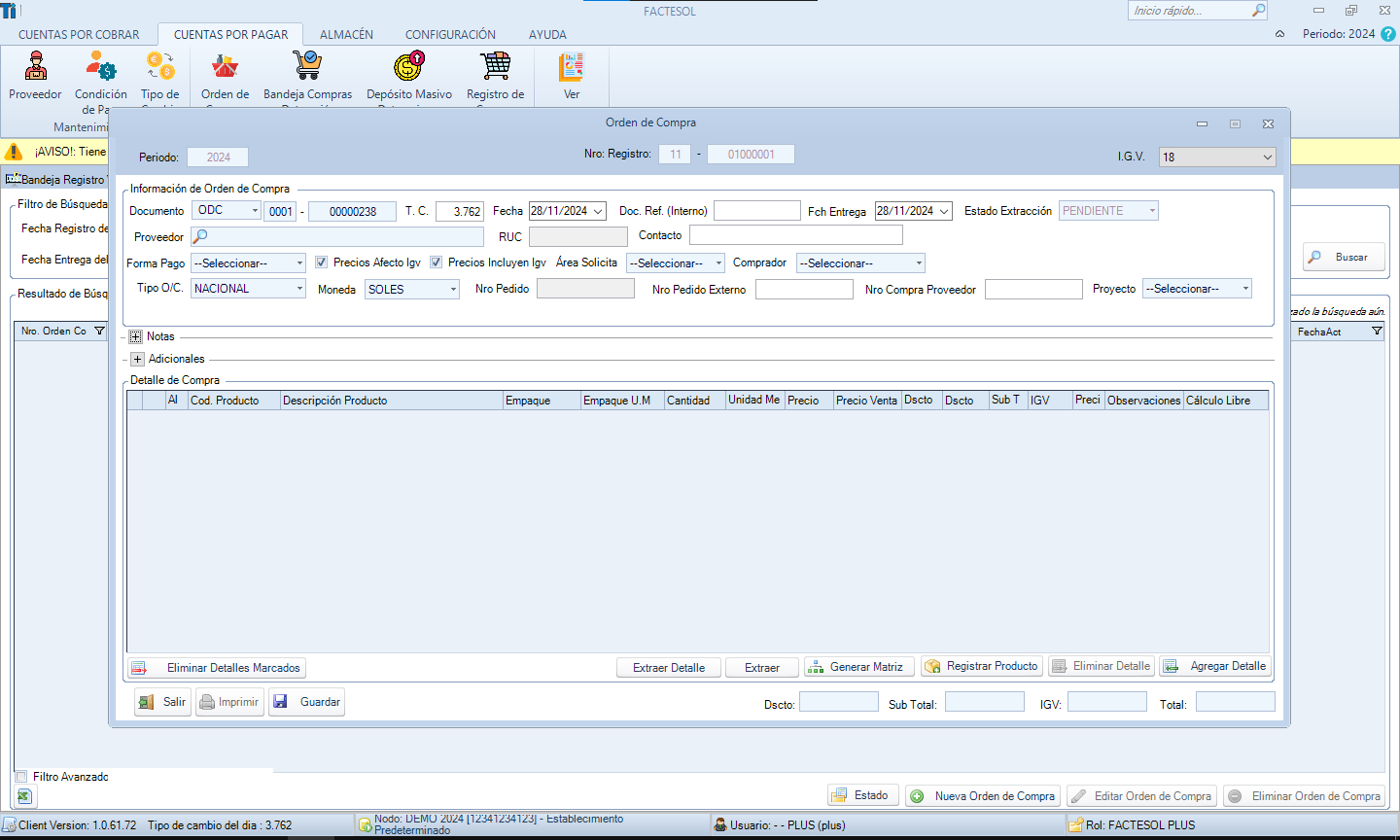
Task: Expand the Notas section
Action: pos(136,337)
